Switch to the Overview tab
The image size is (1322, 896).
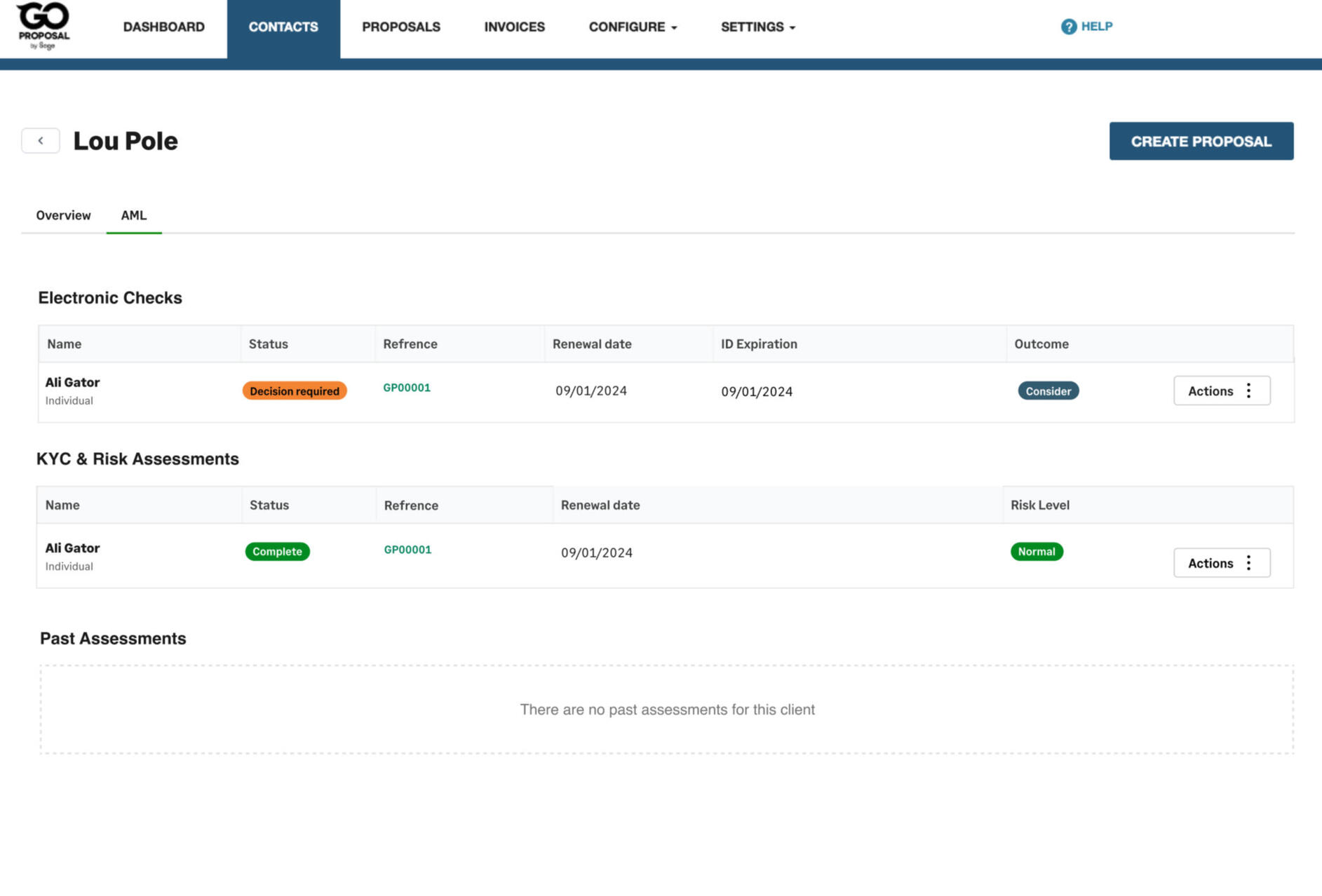point(63,215)
